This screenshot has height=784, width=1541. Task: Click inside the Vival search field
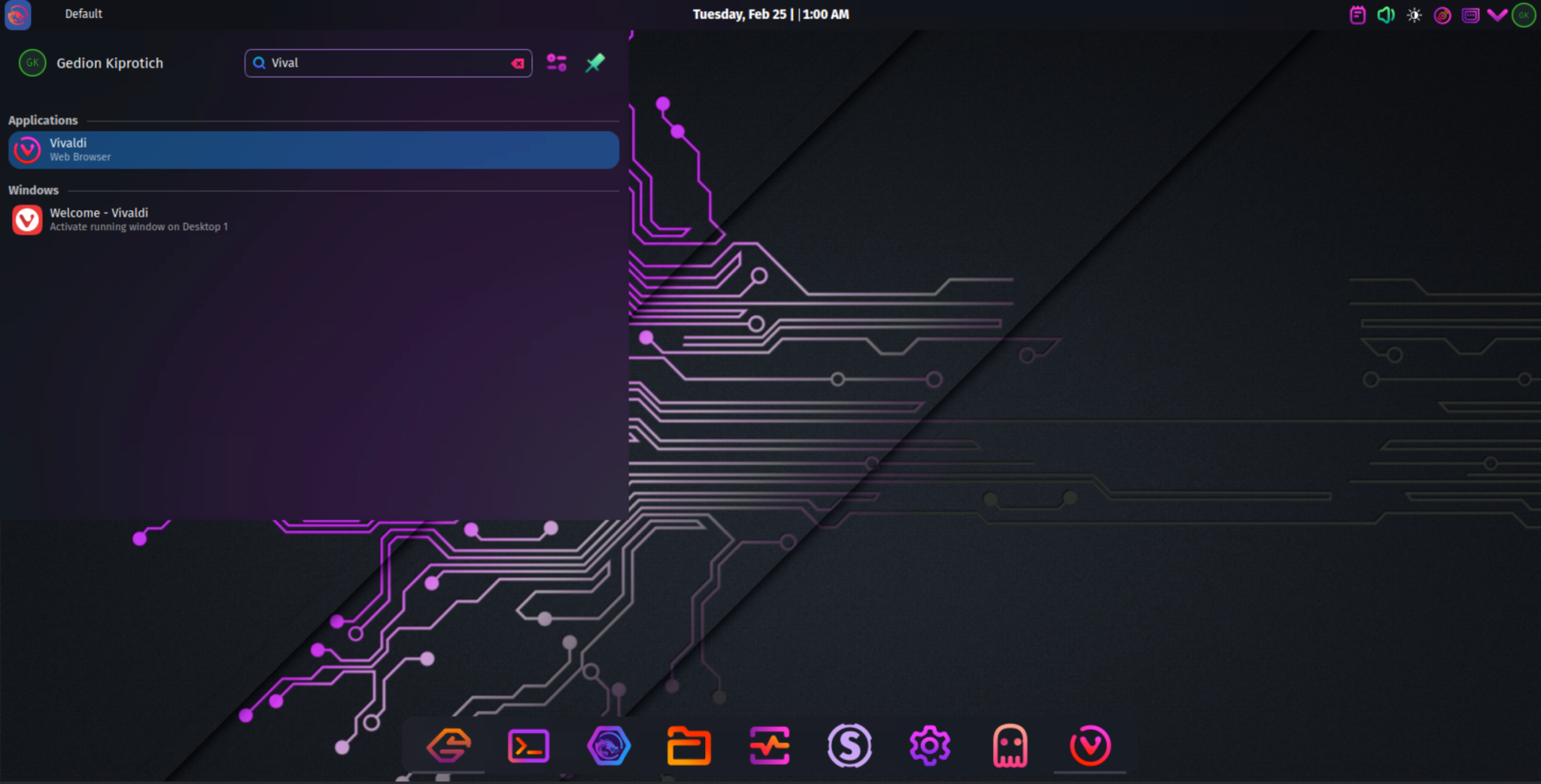click(x=376, y=63)
